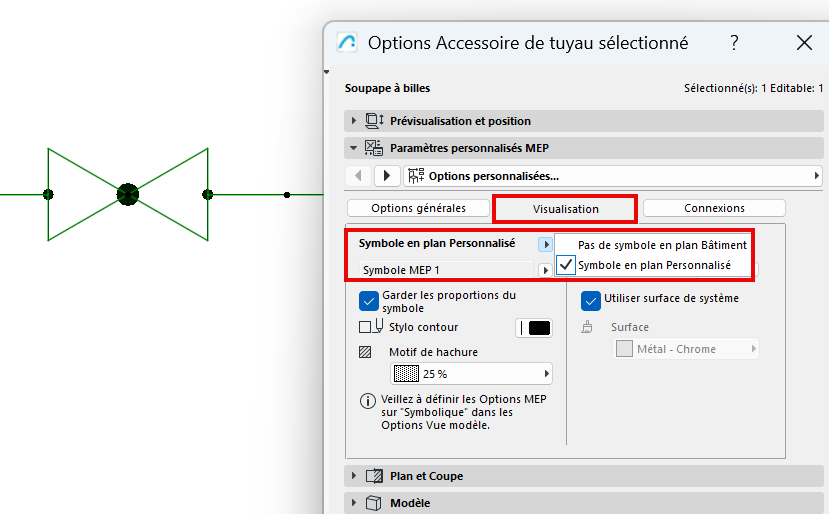Click the previous page arrow icon
Screen dimensions: 829x514
(x=360, y=176)
